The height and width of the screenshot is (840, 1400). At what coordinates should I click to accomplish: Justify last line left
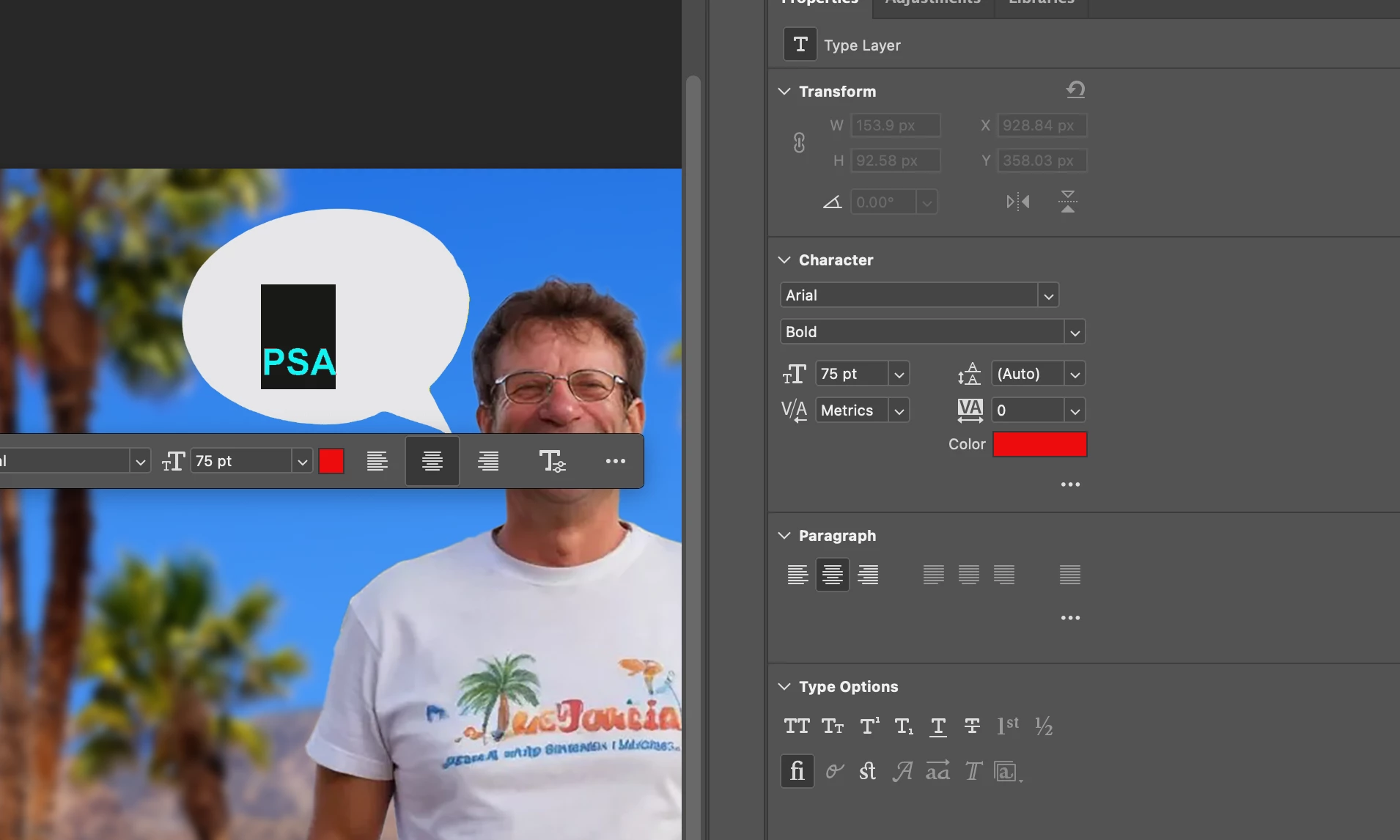[x=933, y=575]
